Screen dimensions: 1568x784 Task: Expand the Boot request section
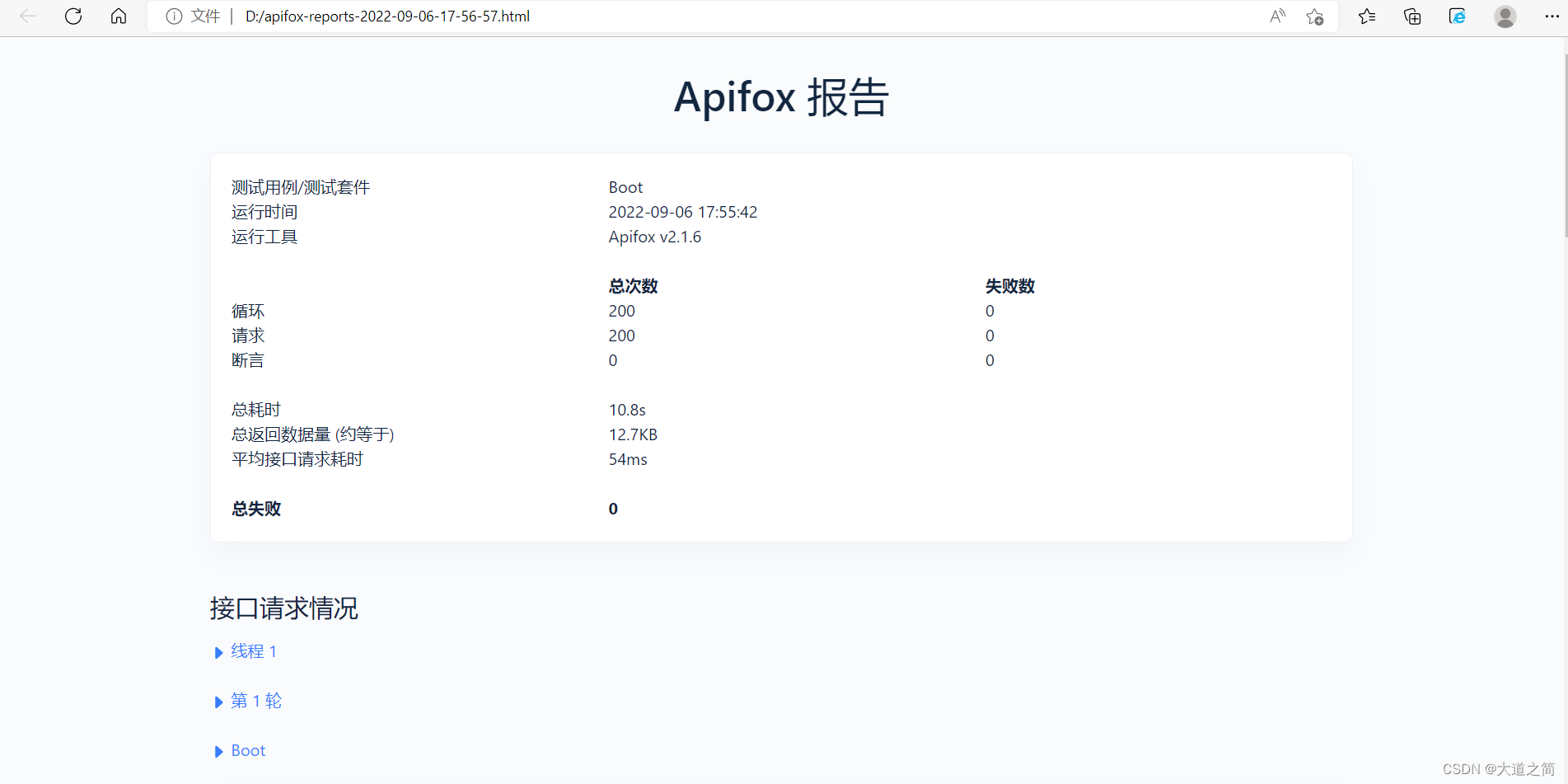tap(240, 750)
